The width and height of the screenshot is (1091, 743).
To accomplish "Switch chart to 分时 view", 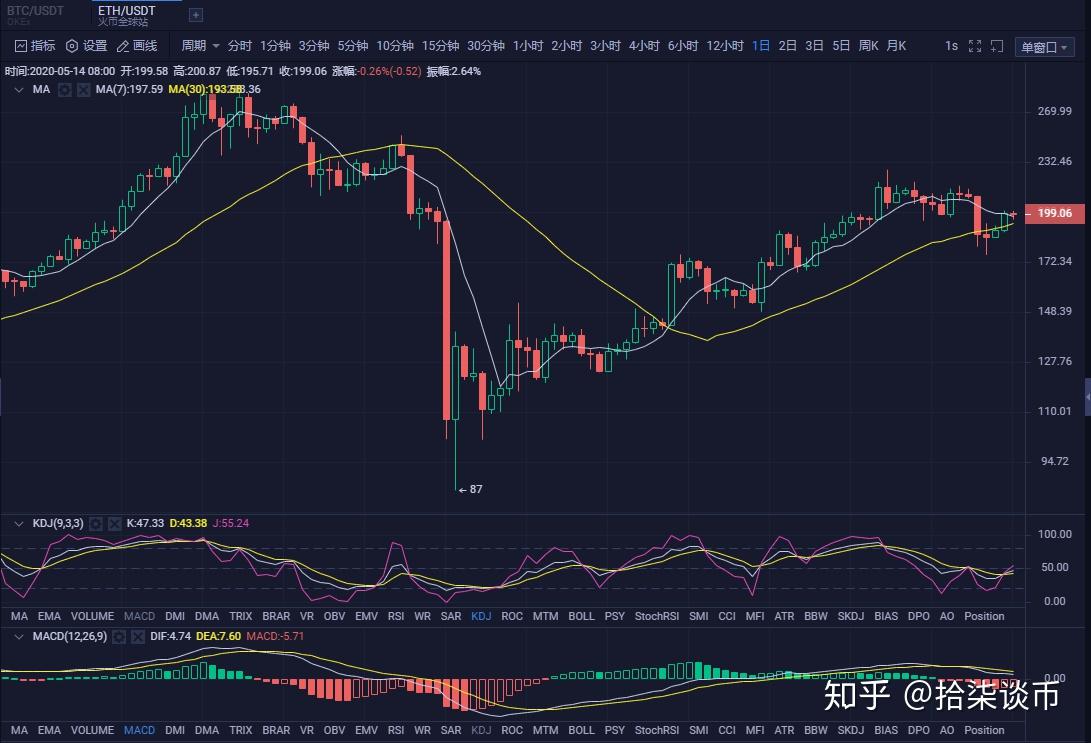I will (x=239, y=46).
